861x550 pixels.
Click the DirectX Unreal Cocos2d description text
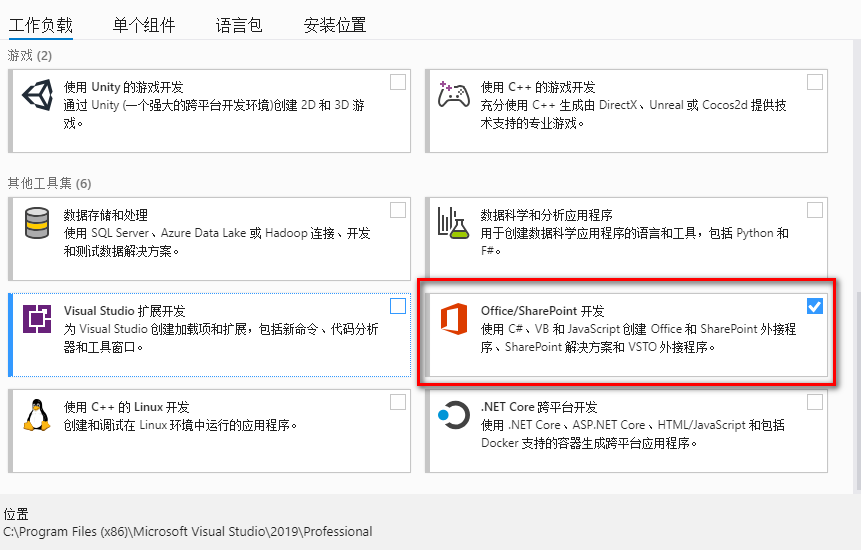tap(634, 114)
